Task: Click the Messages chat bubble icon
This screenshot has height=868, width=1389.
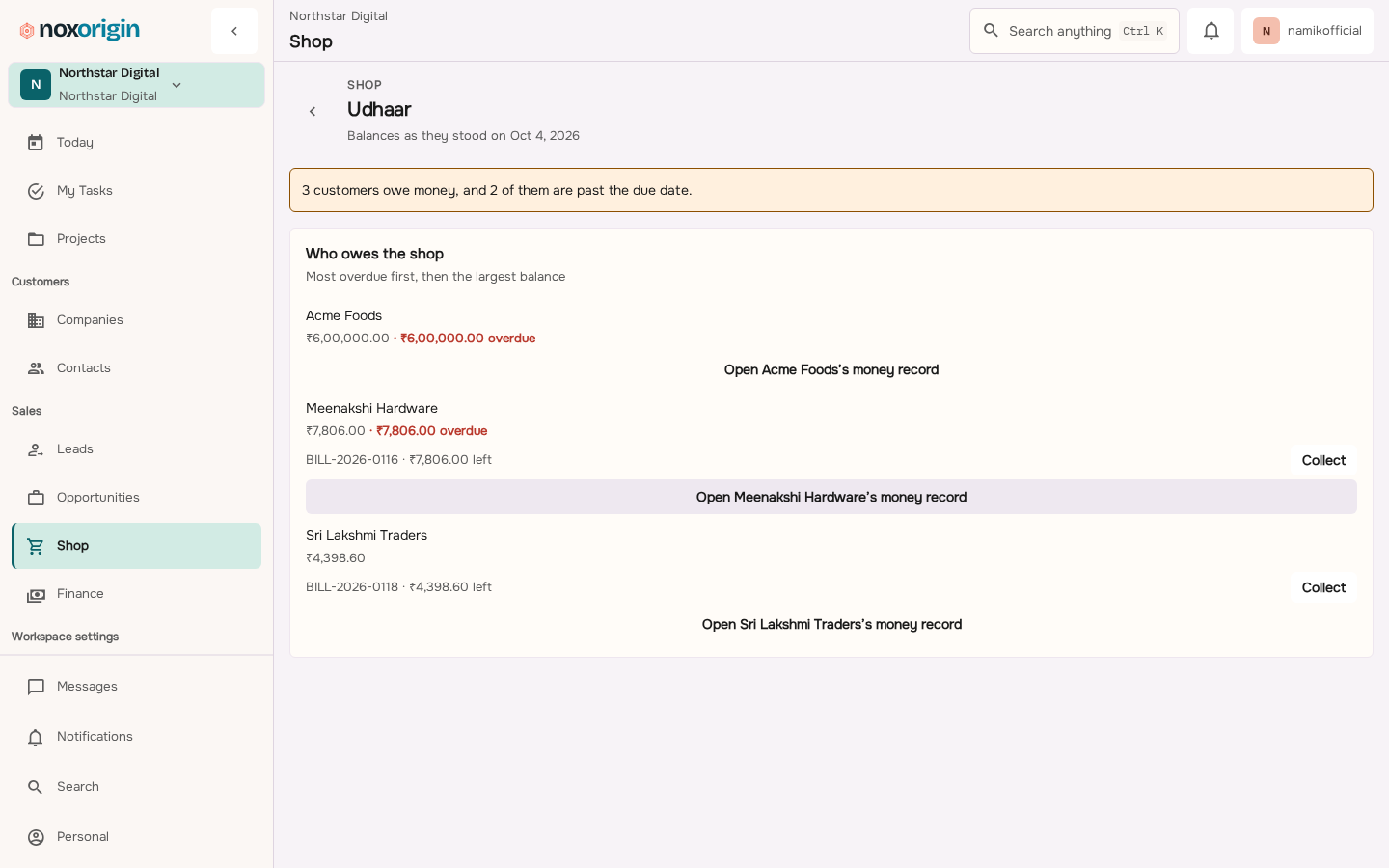Action: click(36, 687)
